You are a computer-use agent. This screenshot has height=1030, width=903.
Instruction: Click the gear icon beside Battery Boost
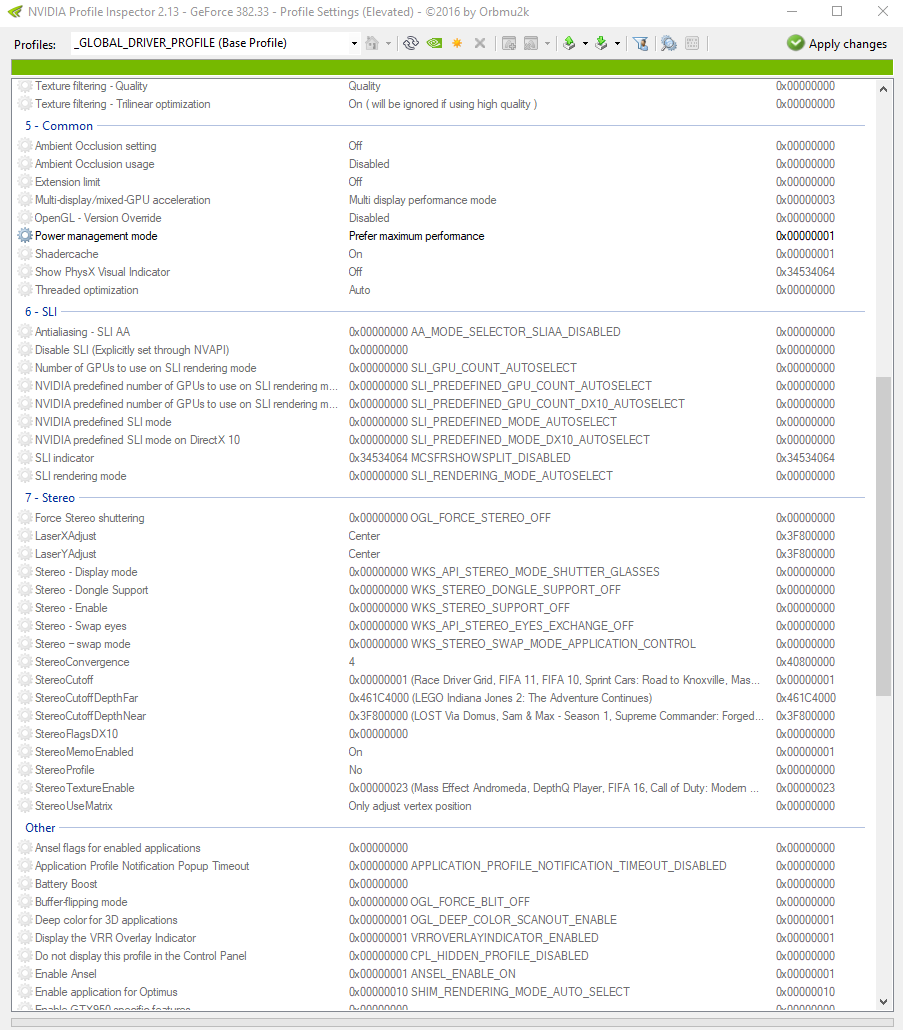tap(25, 884)
